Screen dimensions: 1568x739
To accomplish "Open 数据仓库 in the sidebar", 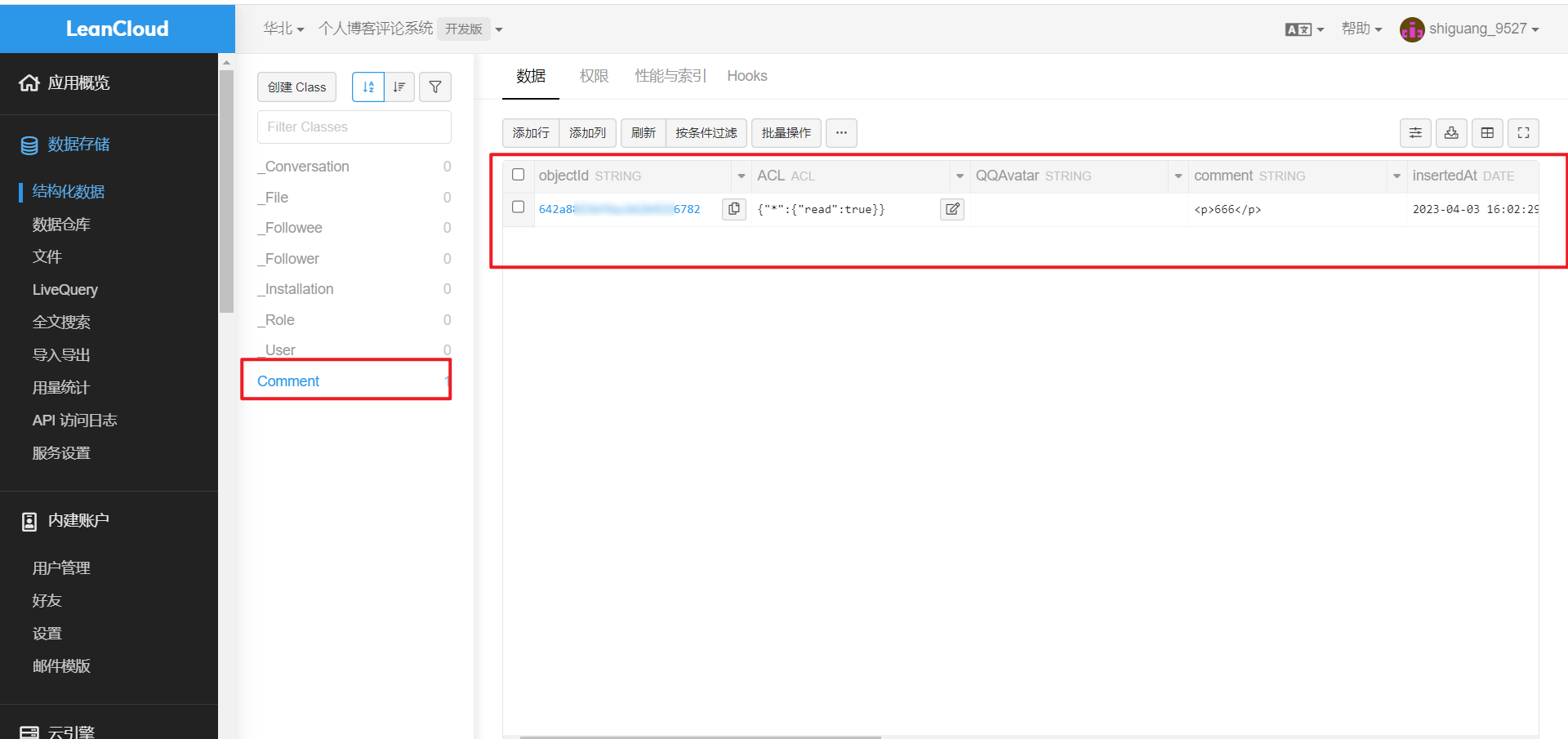I will [61, 225].
